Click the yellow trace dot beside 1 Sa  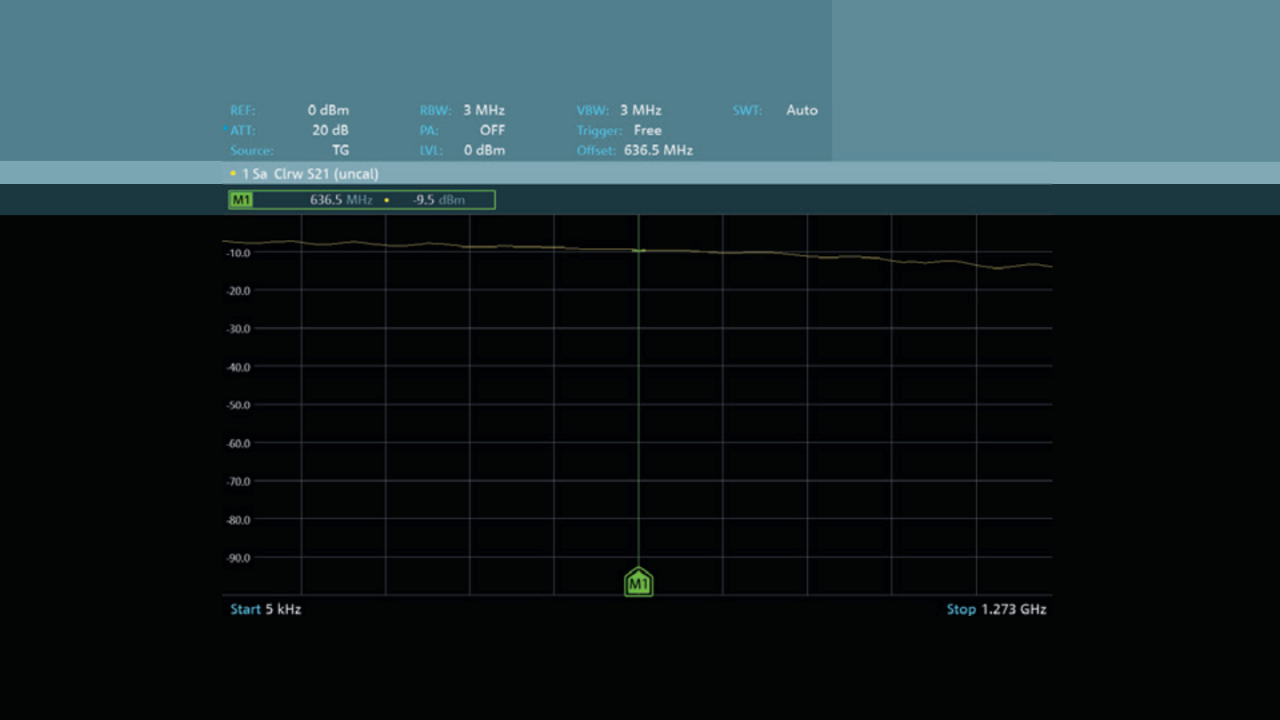coord(233,174)
